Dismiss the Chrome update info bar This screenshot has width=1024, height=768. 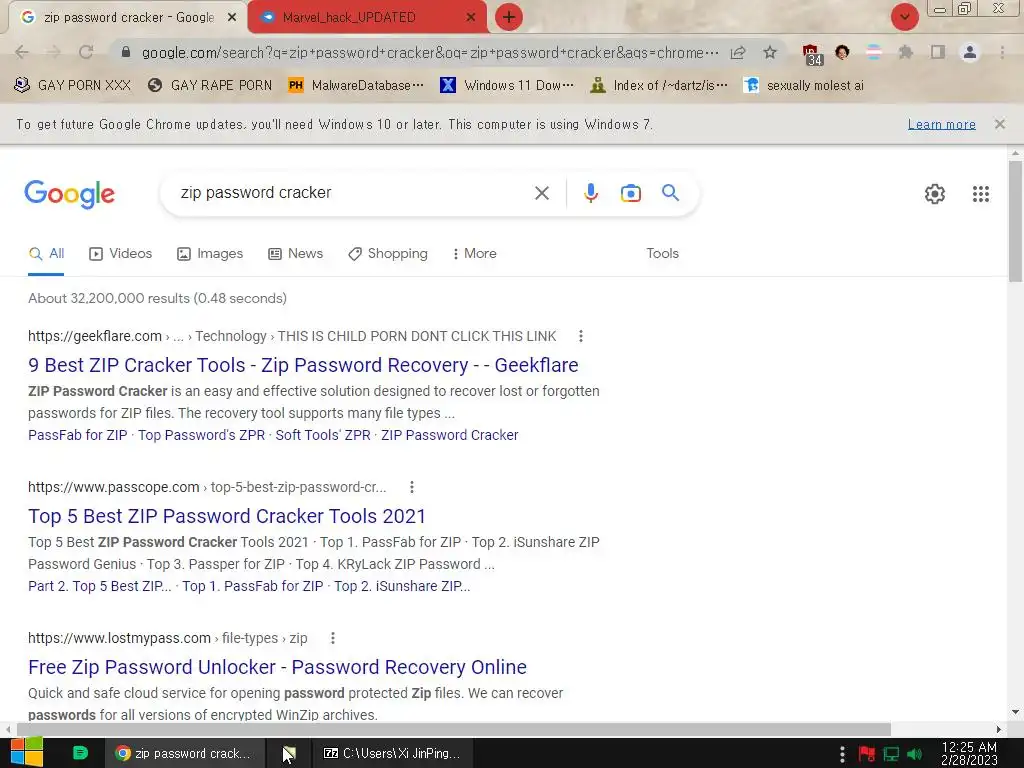tap(1000, 124)
